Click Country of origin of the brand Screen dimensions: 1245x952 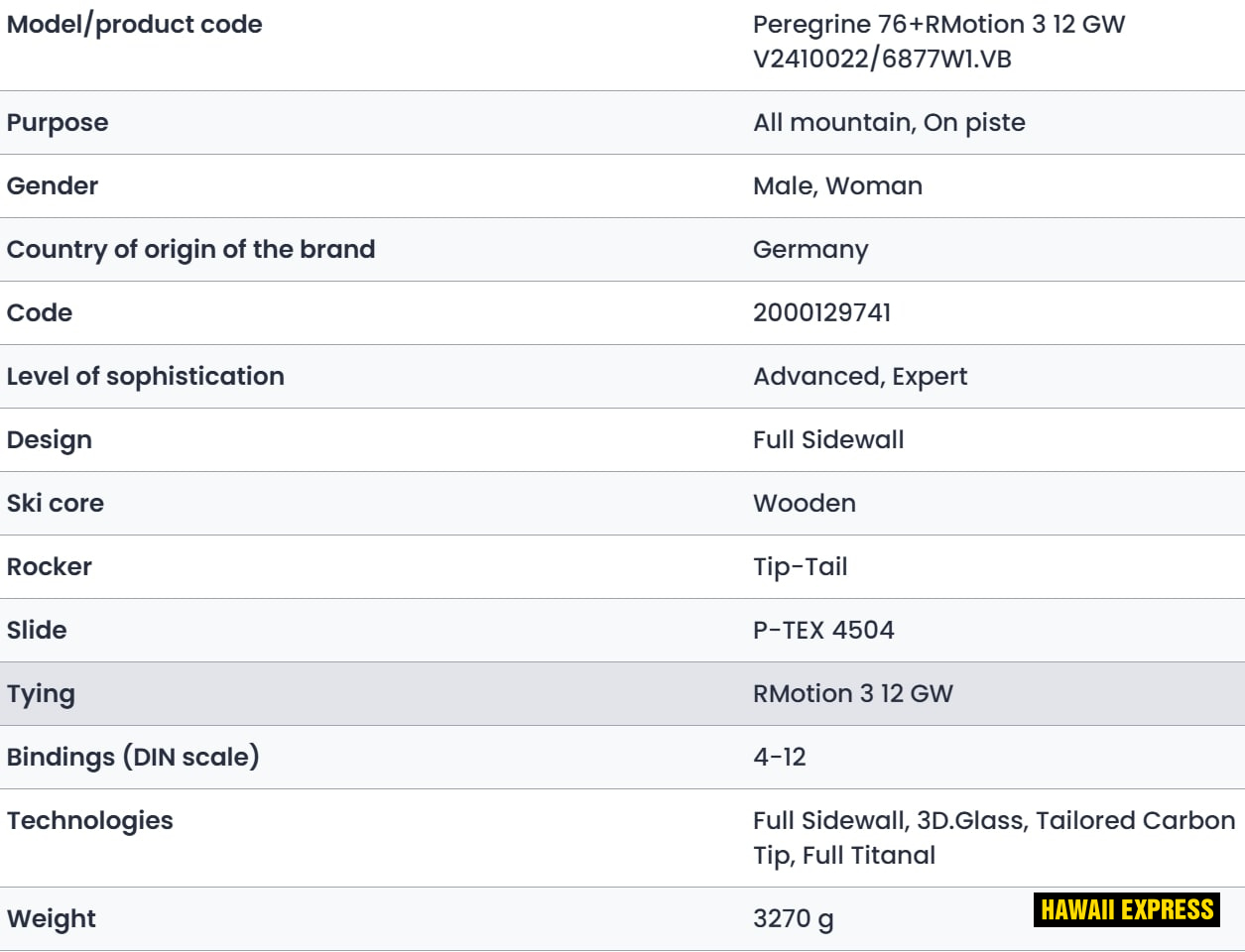(x=190, y=250)
